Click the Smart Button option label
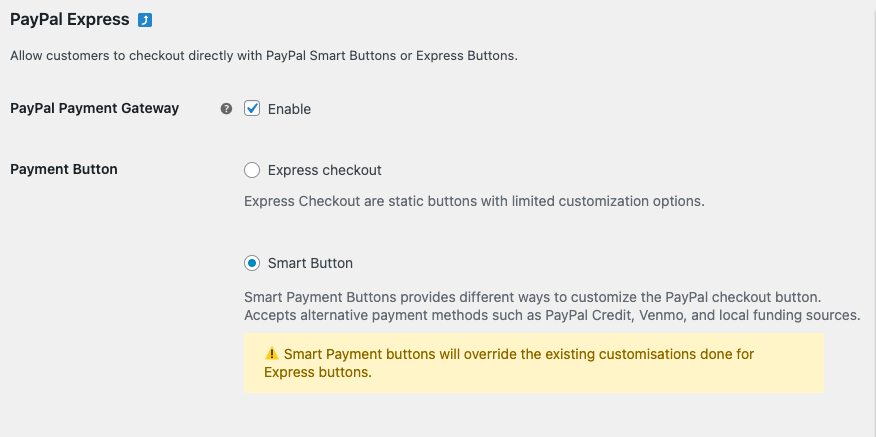This screenshot has width=876, height=437. pyautogui.click(x=310, y=263)
